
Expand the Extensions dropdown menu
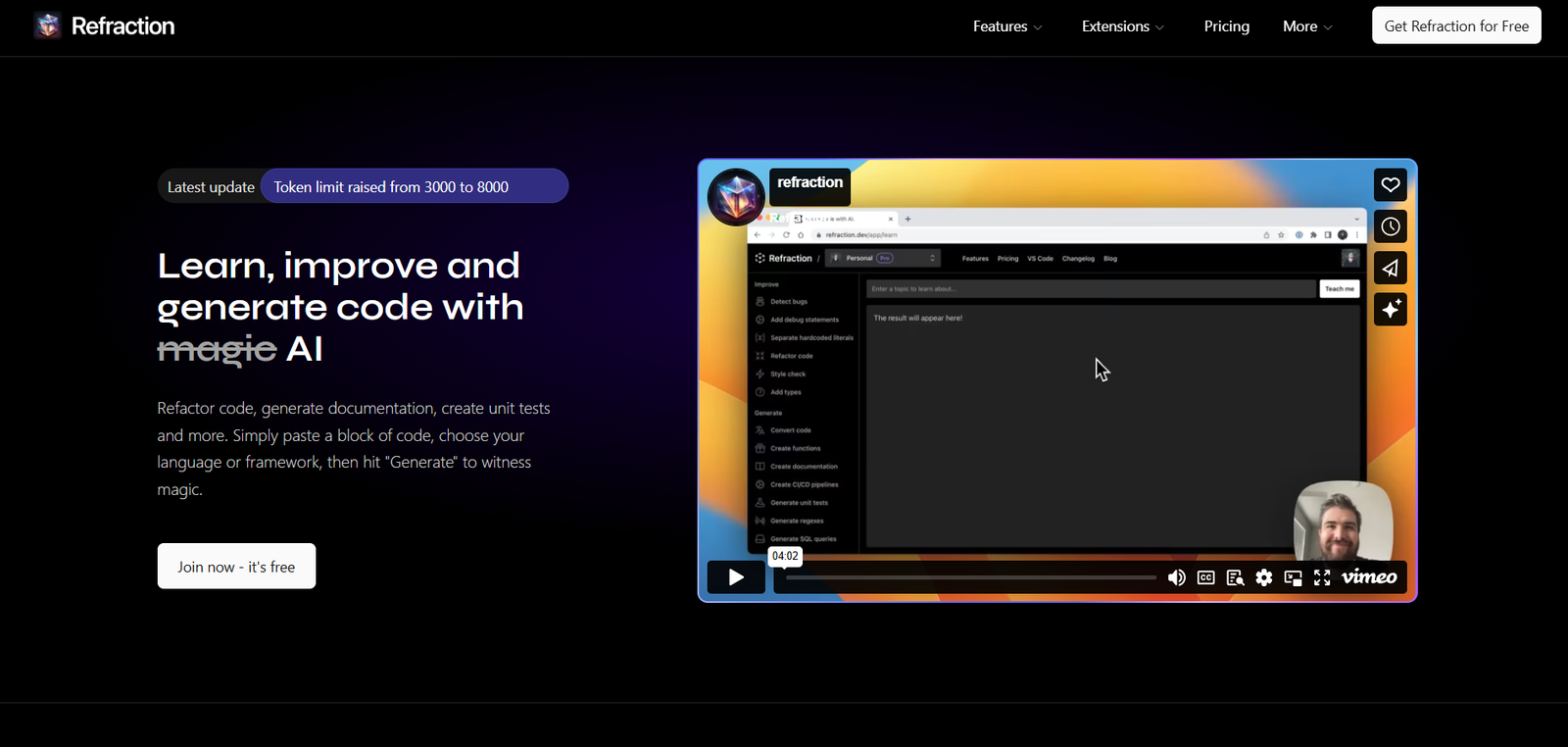click(1122, 26)
